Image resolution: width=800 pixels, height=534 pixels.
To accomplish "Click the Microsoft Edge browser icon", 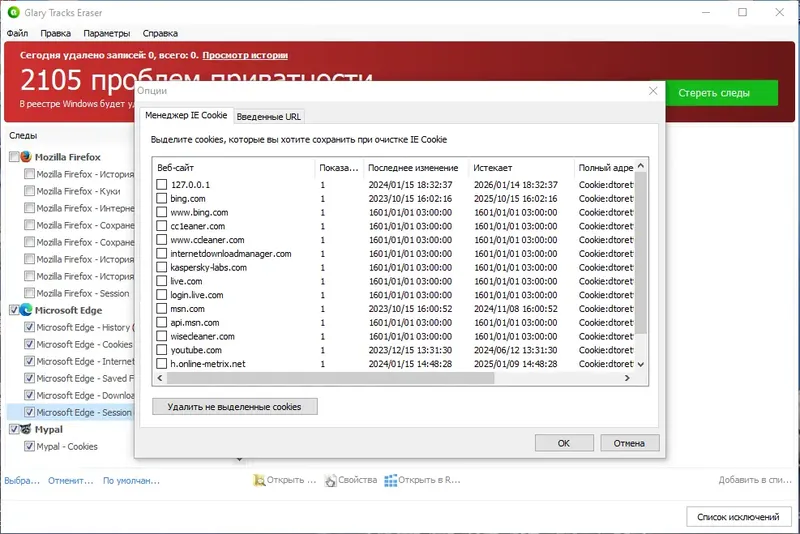I will click(x=26, y=310).
